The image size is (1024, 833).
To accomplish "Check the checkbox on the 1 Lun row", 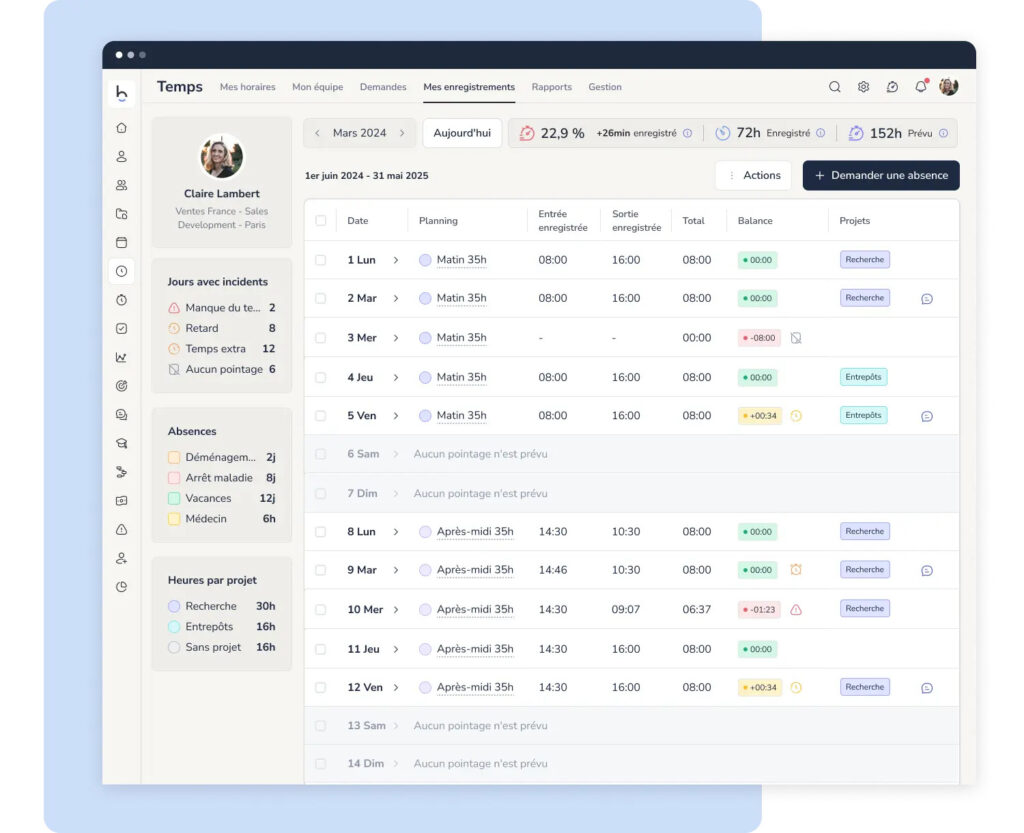I will 321,259.
